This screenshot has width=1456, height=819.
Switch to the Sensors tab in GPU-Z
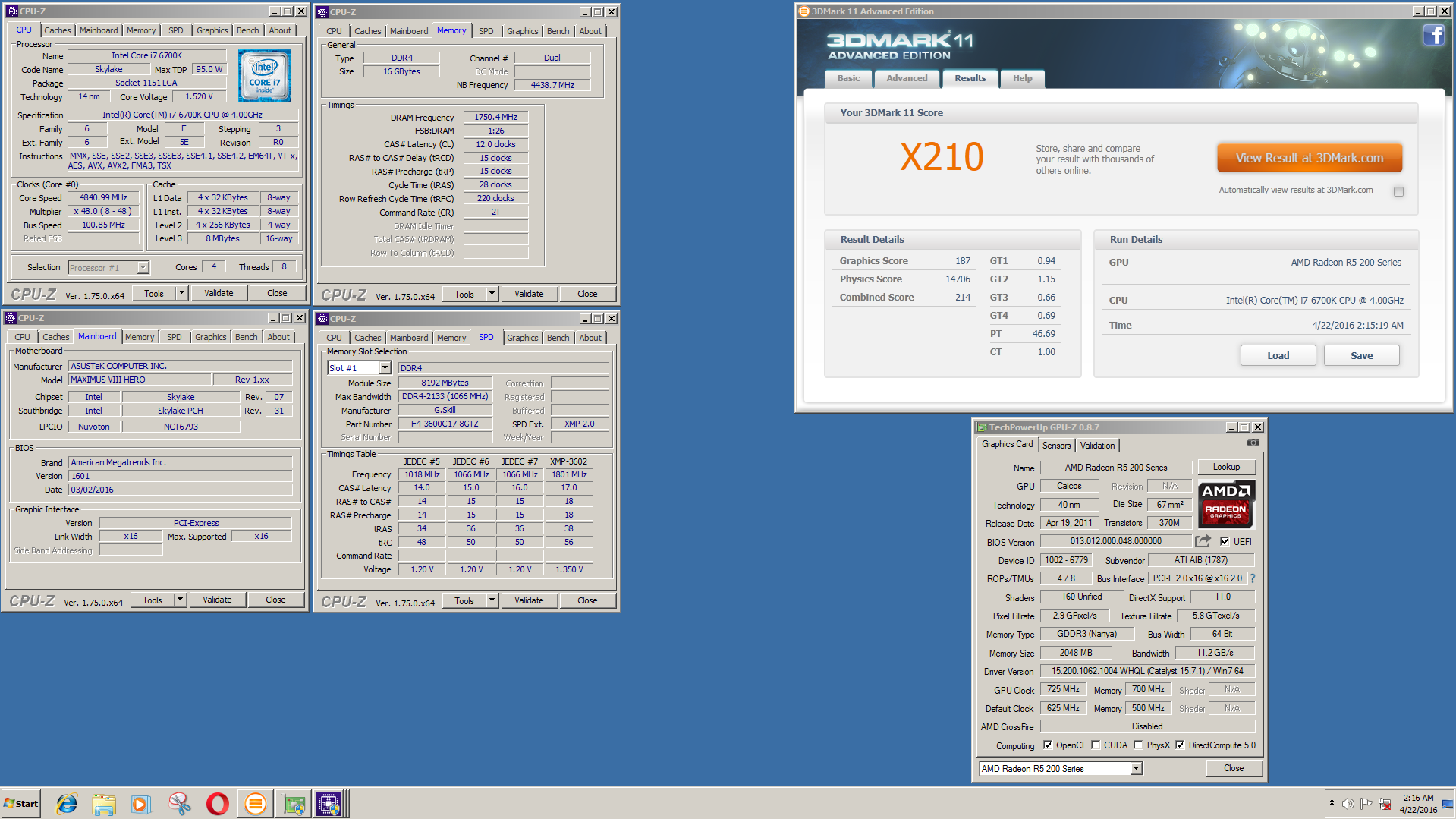click(1056, 446)
